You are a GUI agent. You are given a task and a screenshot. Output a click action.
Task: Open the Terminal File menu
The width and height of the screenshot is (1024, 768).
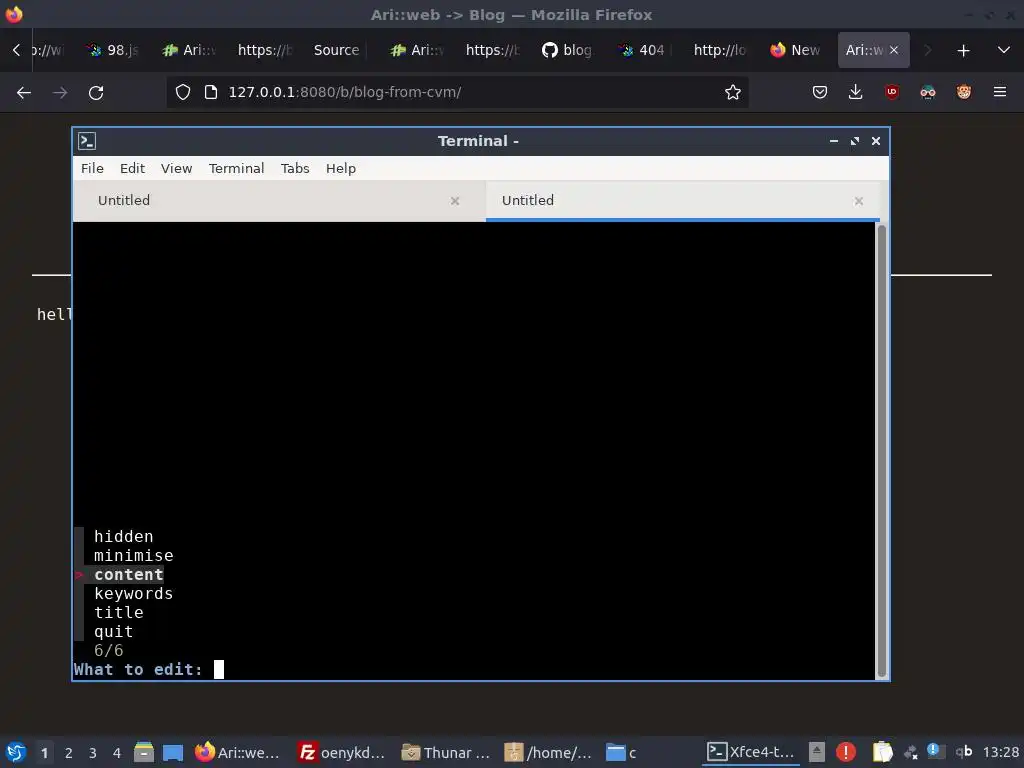[x=92, y=168]
